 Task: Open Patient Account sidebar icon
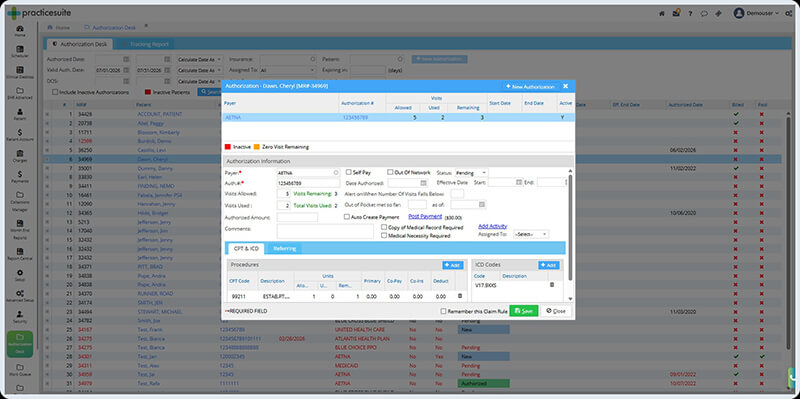pyautogui.click(x=19, y=135)
